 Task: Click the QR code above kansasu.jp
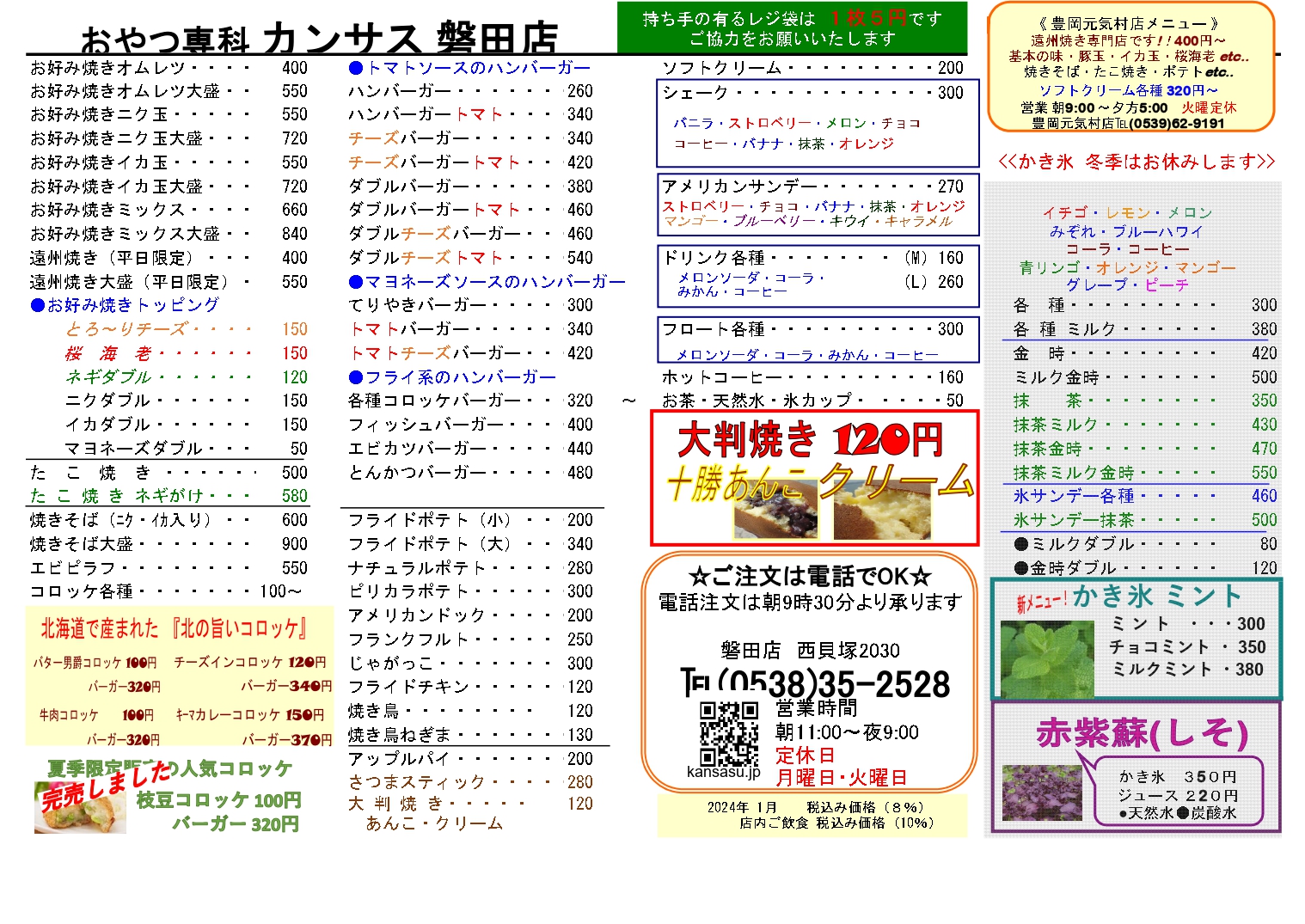click(x=728, y=732)
